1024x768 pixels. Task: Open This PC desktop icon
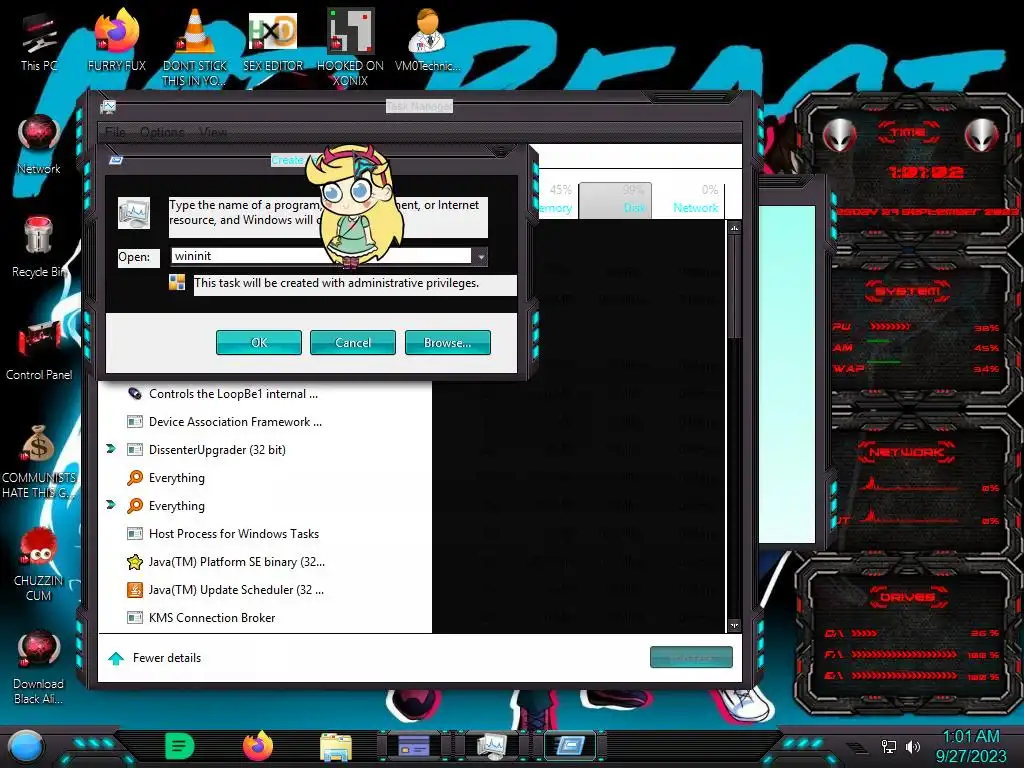coord(39,42)
